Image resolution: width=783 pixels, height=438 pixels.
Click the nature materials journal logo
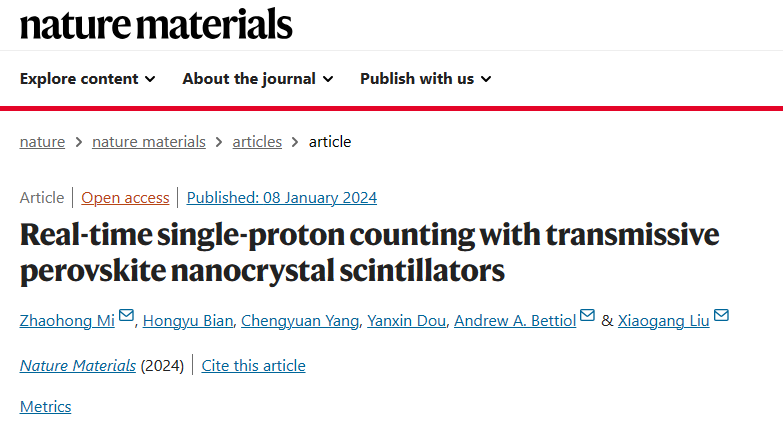(156, 24)
